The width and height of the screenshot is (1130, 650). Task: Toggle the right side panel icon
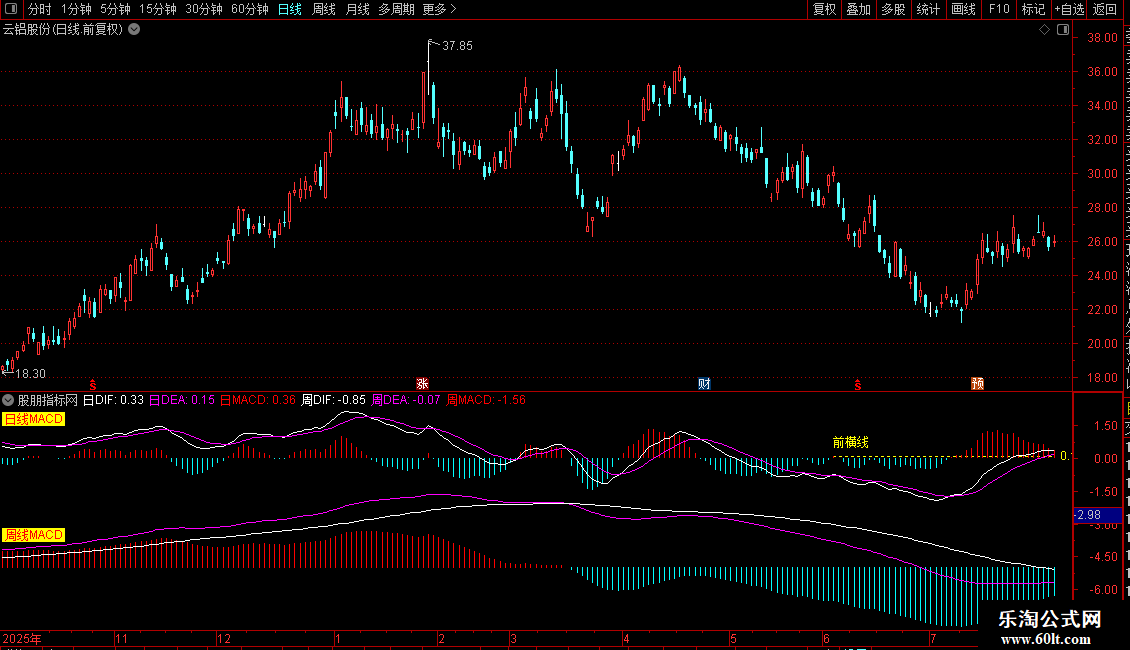1063,29
